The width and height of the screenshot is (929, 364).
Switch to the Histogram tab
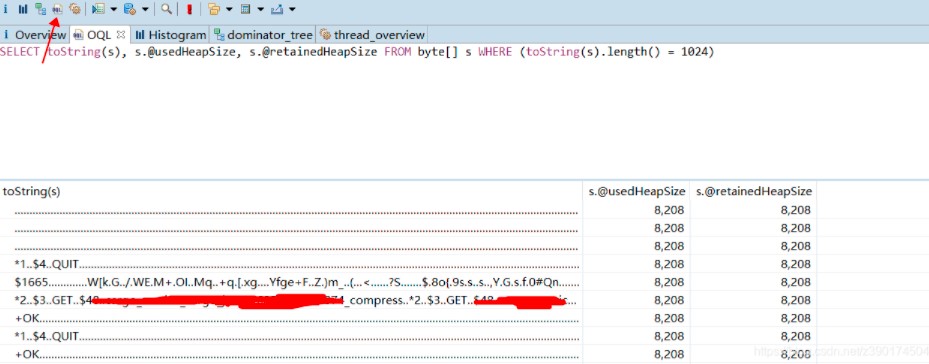171,34
